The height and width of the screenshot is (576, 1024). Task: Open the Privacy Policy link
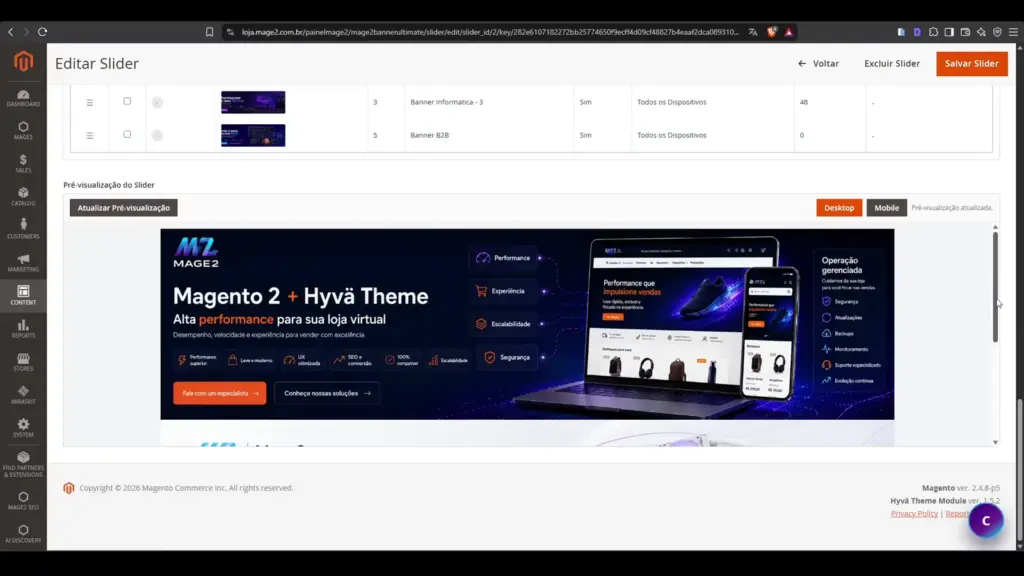coord(914,514)
